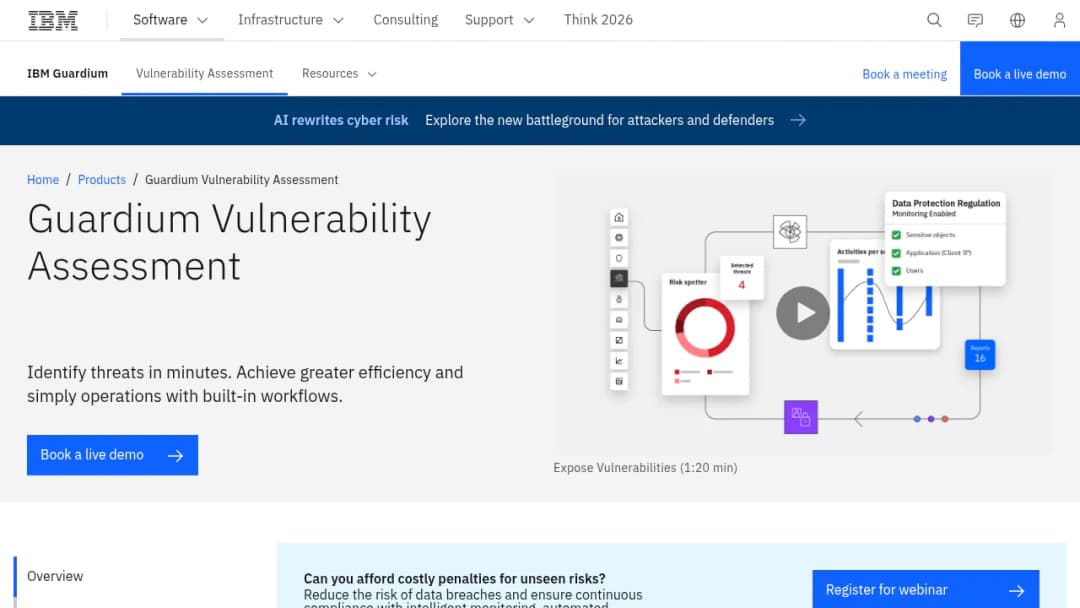Click the Overview sidebar item
This screenshot has width=1080, height=608.
coord(55,576)
